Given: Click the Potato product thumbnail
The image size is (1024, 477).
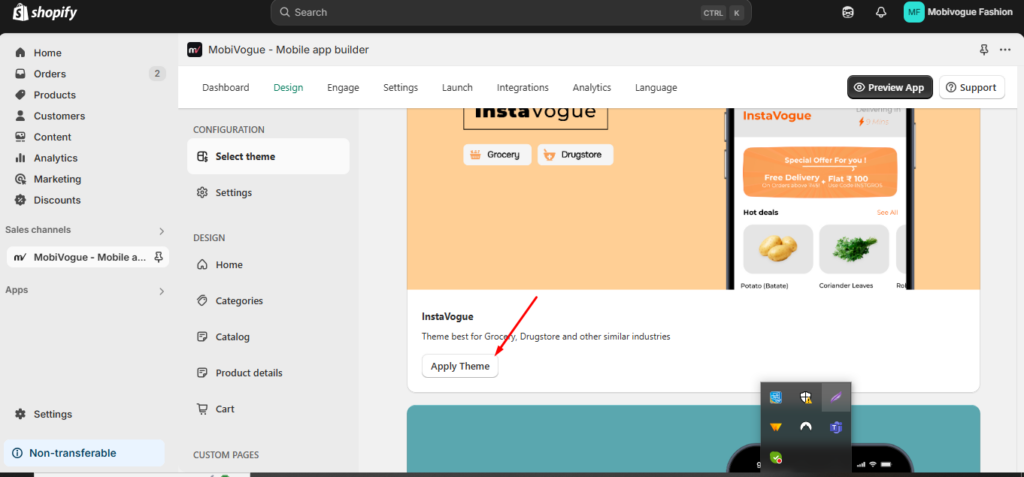Looking at the screenshot, I should (x=778, y=249).
